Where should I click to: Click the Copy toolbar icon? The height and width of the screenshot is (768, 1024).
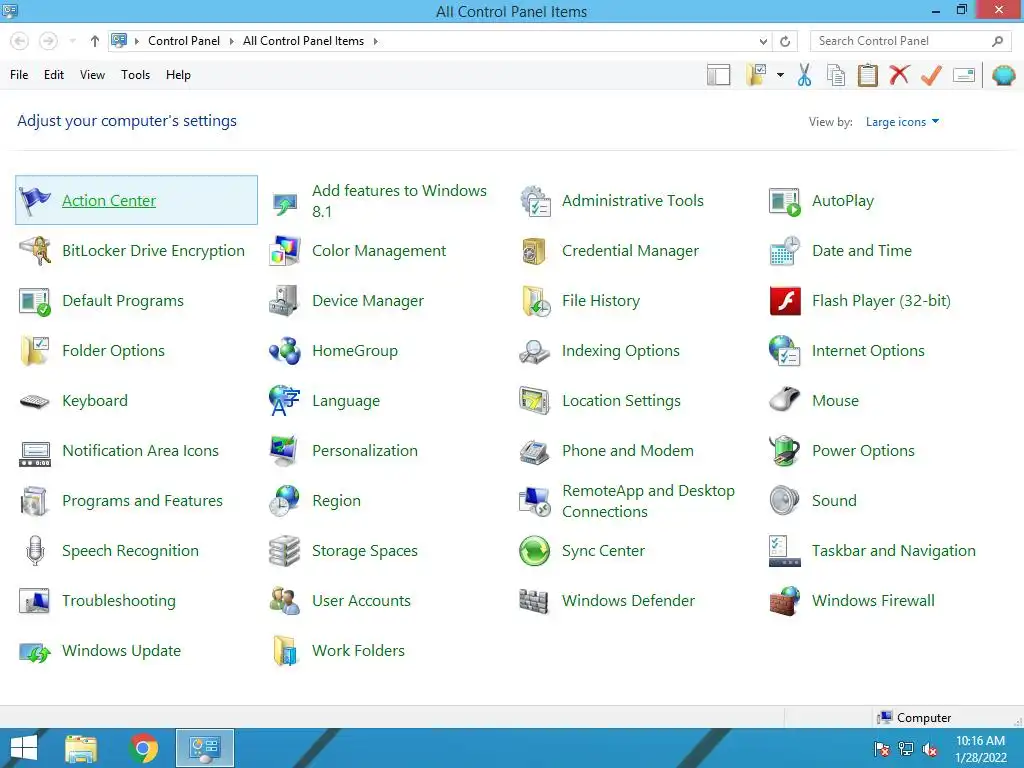pos(836,75)
